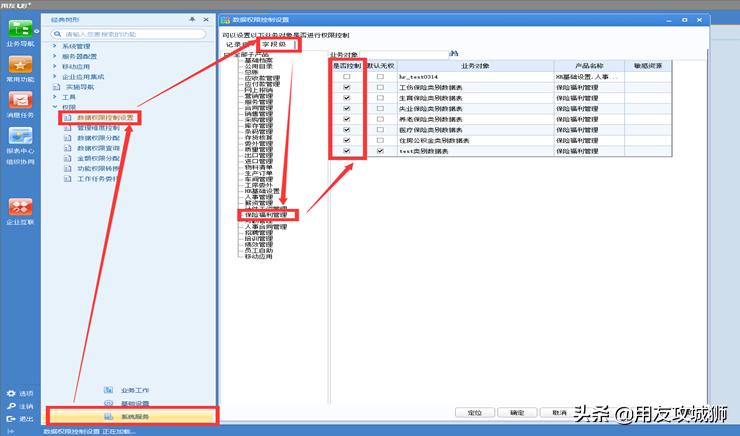This screenshot has height=436, width=740.
Task: Select 基础档案 in the product tree
Action: (x=259, y=60)
